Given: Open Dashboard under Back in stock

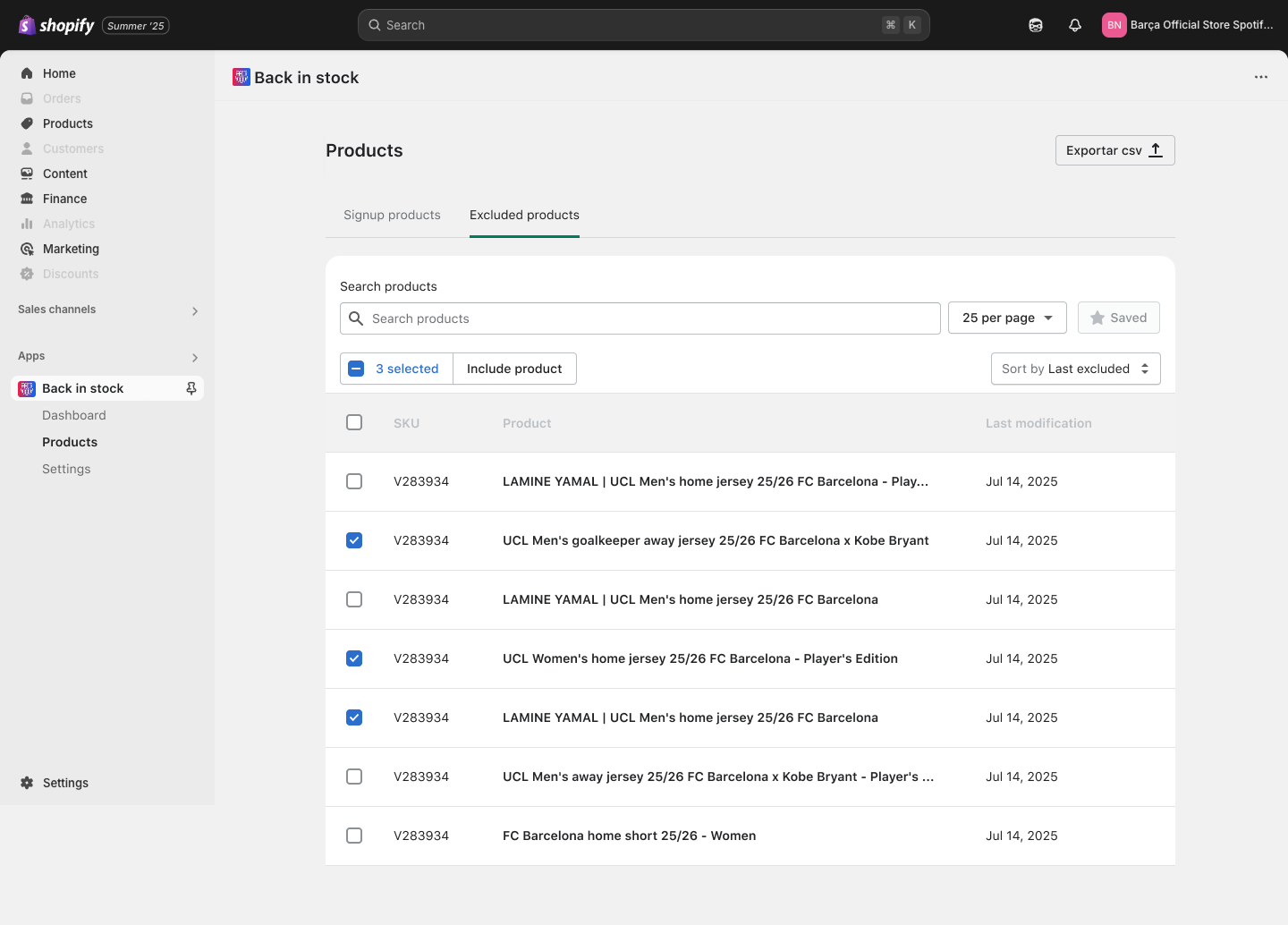Looking at the screenshot, I should [x=74, y=415].
